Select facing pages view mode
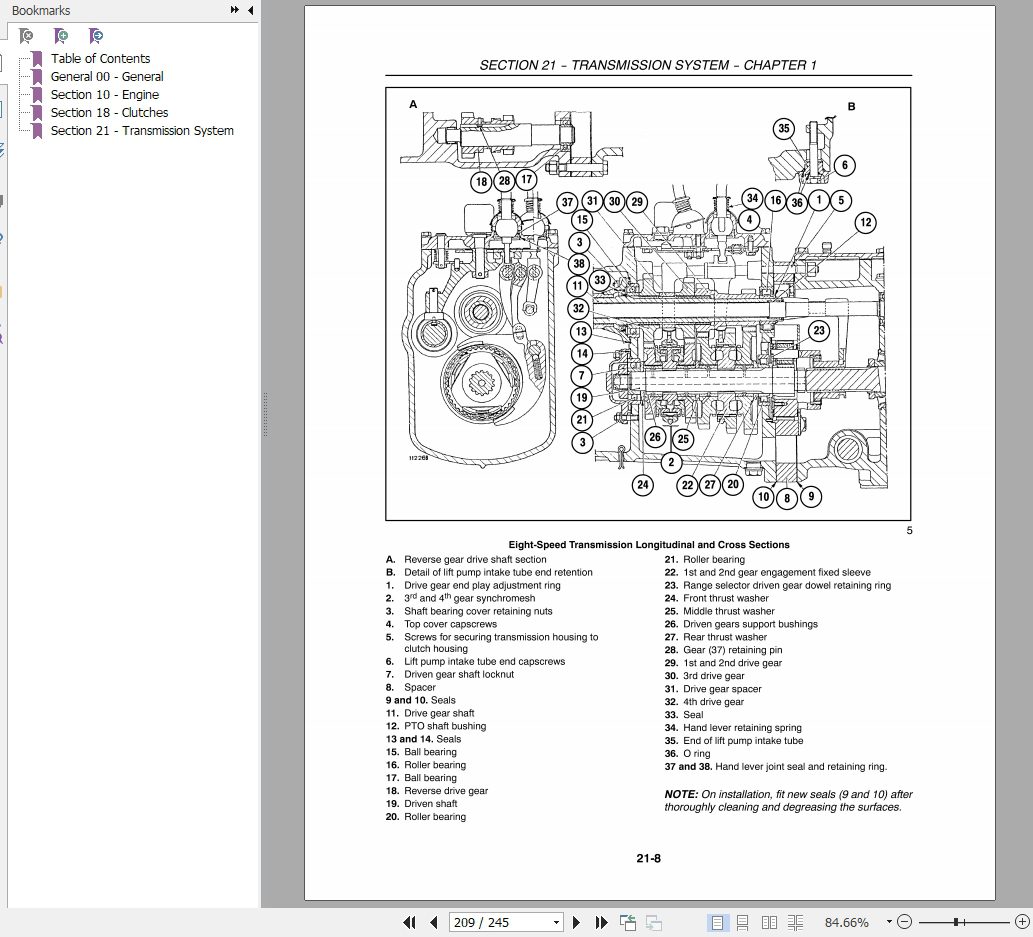 (769, 923)
